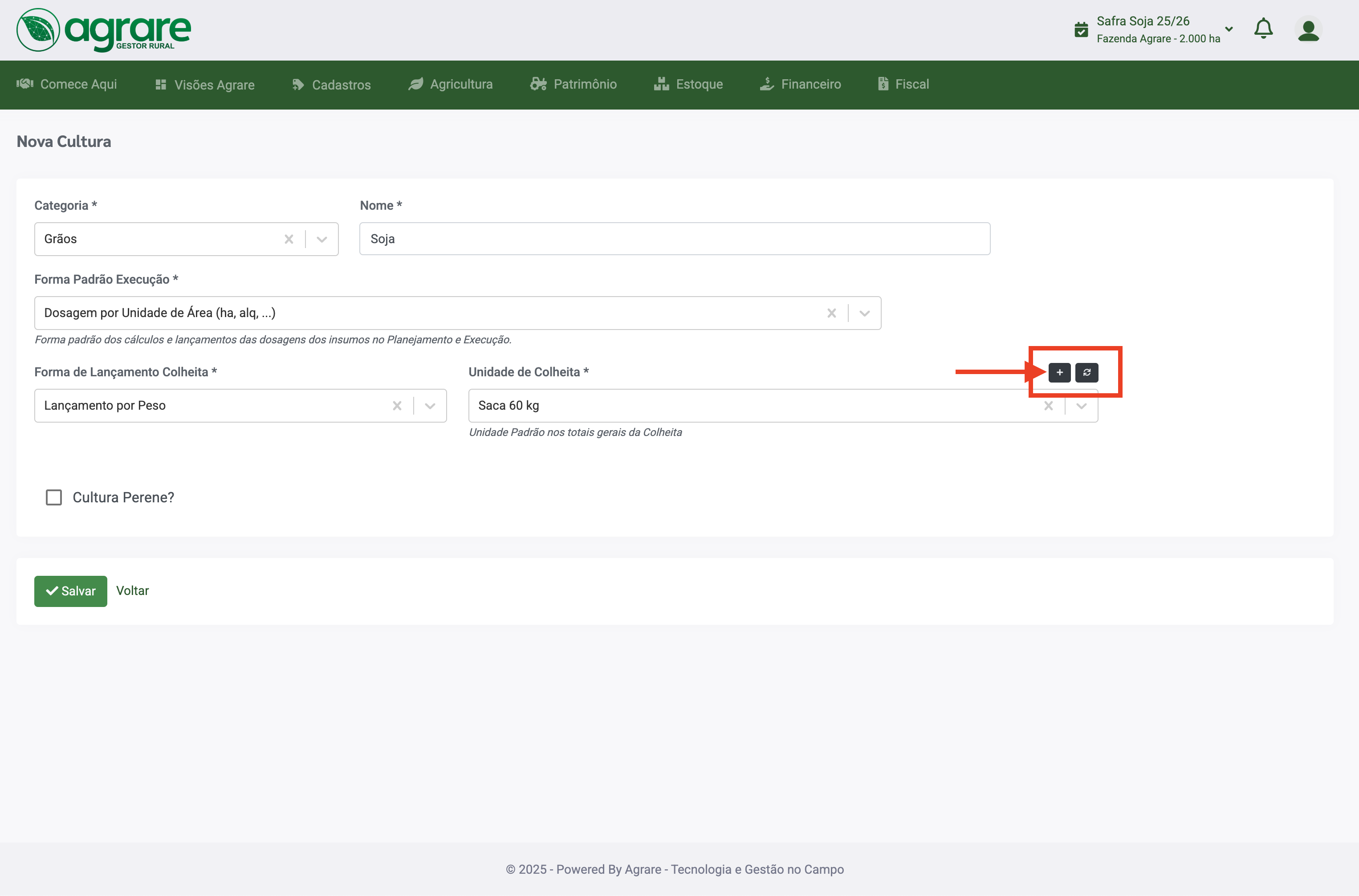The width and height of the screenshot is (1359, 896).
Task: Open the Agricultura menu
Action: tap(450, 84)
